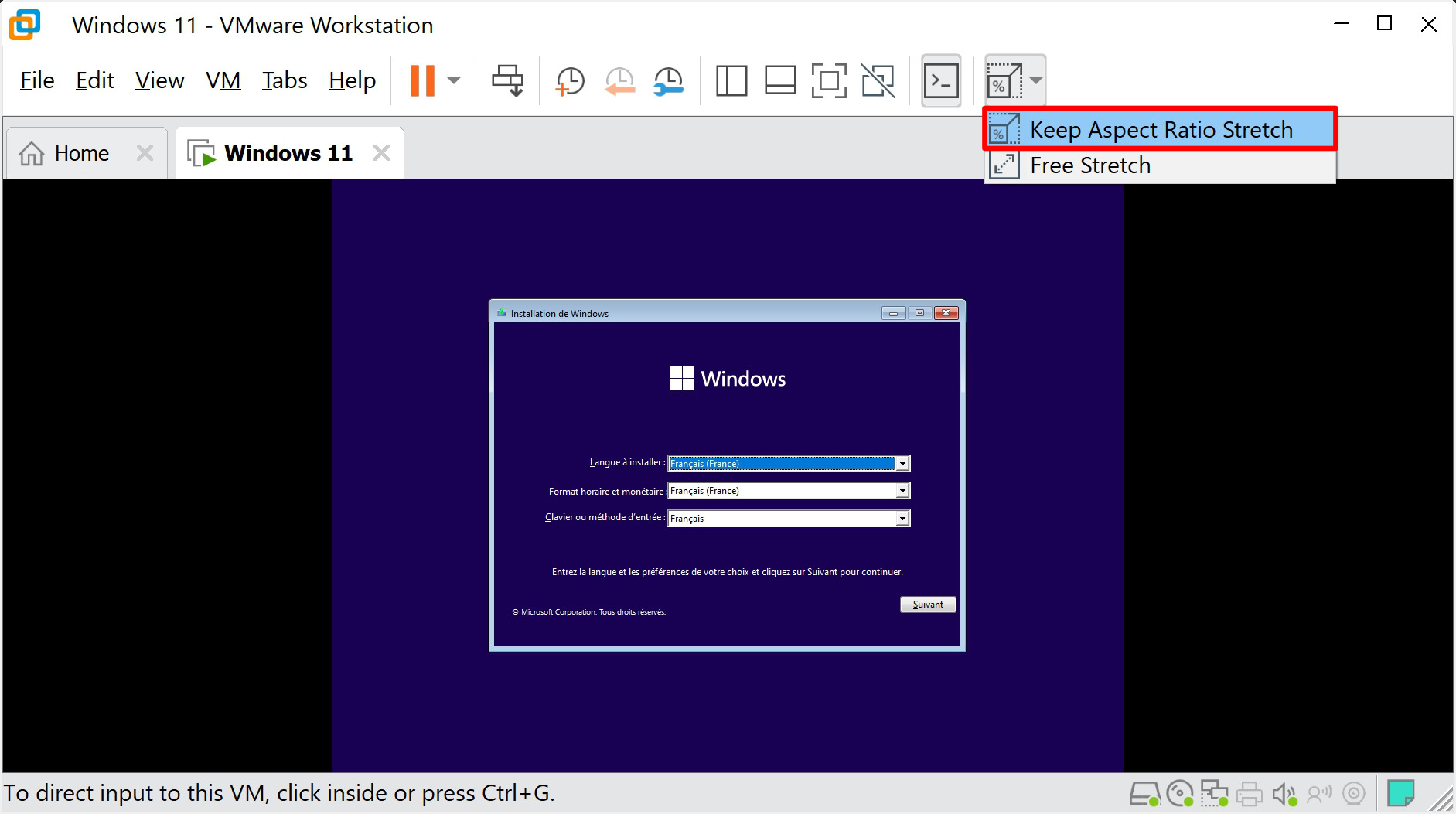Open the File menu
Image resolution: width=1456 pixels, height=814 pixels.
(x=37, y=80)
